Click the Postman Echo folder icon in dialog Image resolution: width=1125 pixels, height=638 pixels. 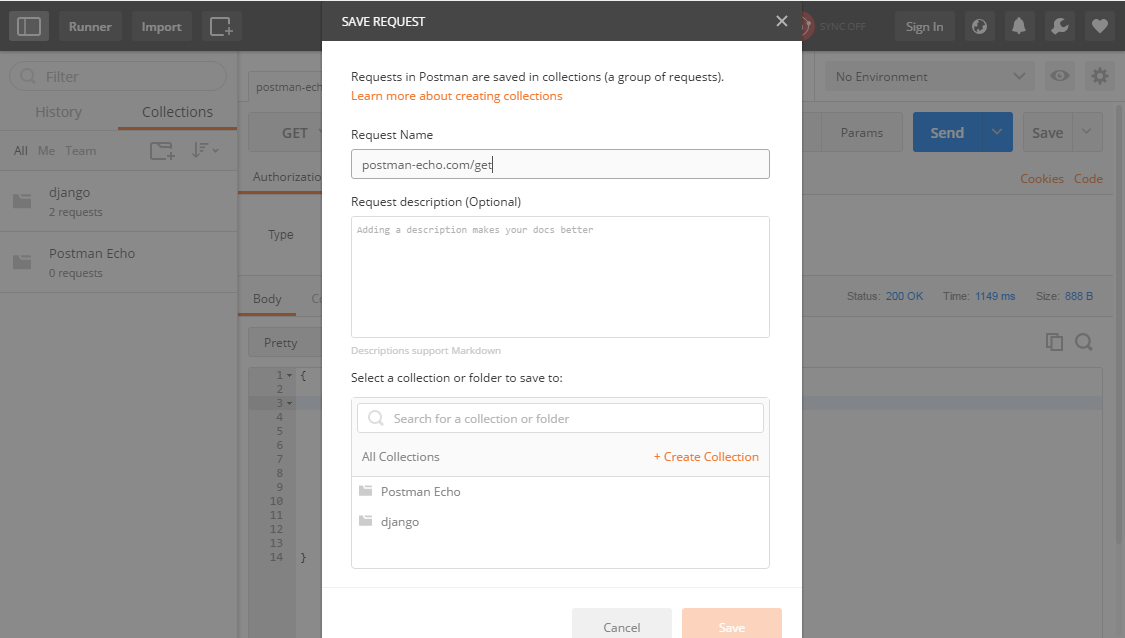point(366,491)
